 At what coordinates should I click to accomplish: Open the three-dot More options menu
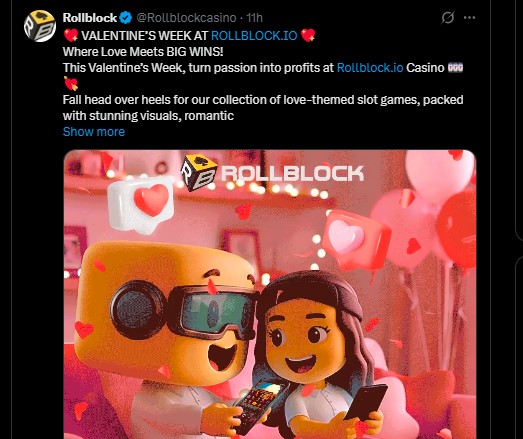click(x=469, y=18)
